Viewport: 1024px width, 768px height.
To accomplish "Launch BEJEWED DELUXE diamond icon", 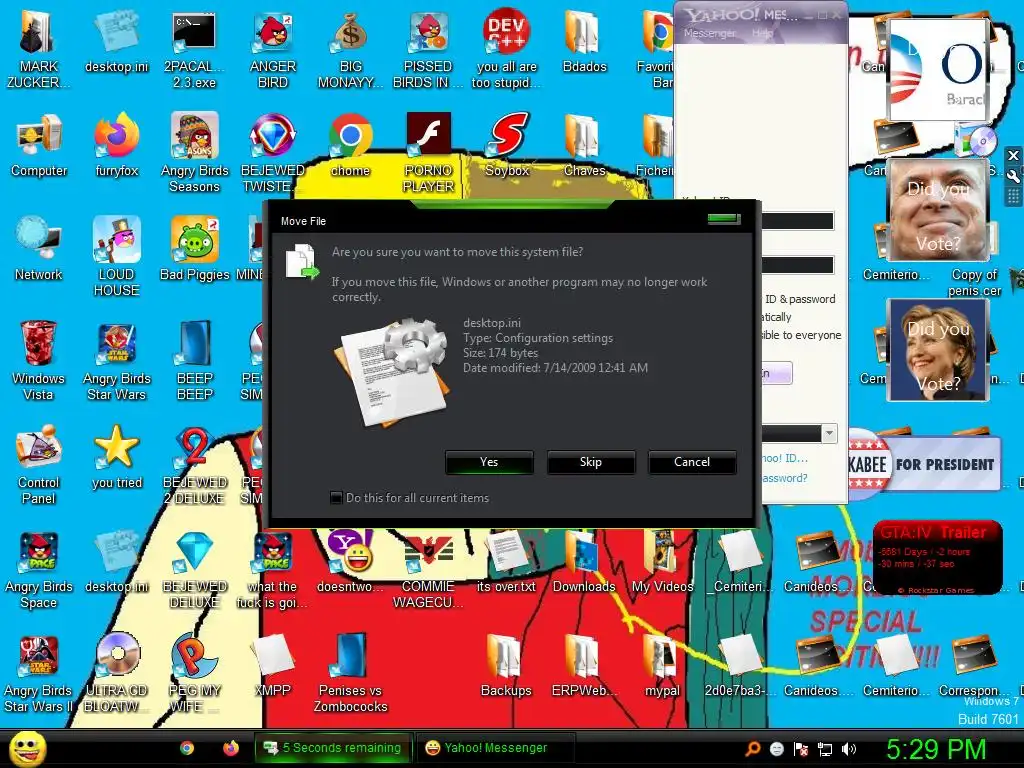I will point(195,569).
